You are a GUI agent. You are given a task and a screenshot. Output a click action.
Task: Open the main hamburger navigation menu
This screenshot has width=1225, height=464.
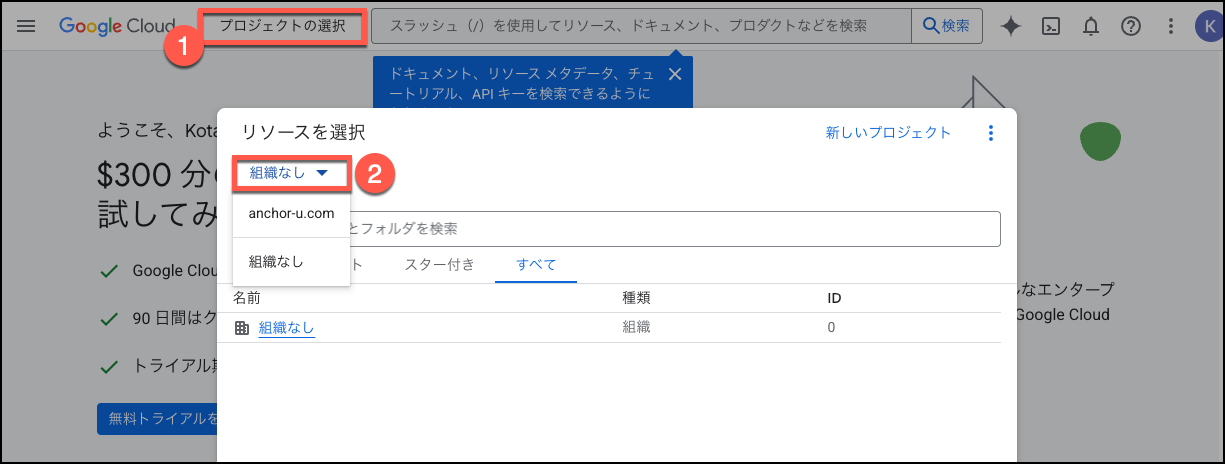pyautogui.click(x=27, y=26)
